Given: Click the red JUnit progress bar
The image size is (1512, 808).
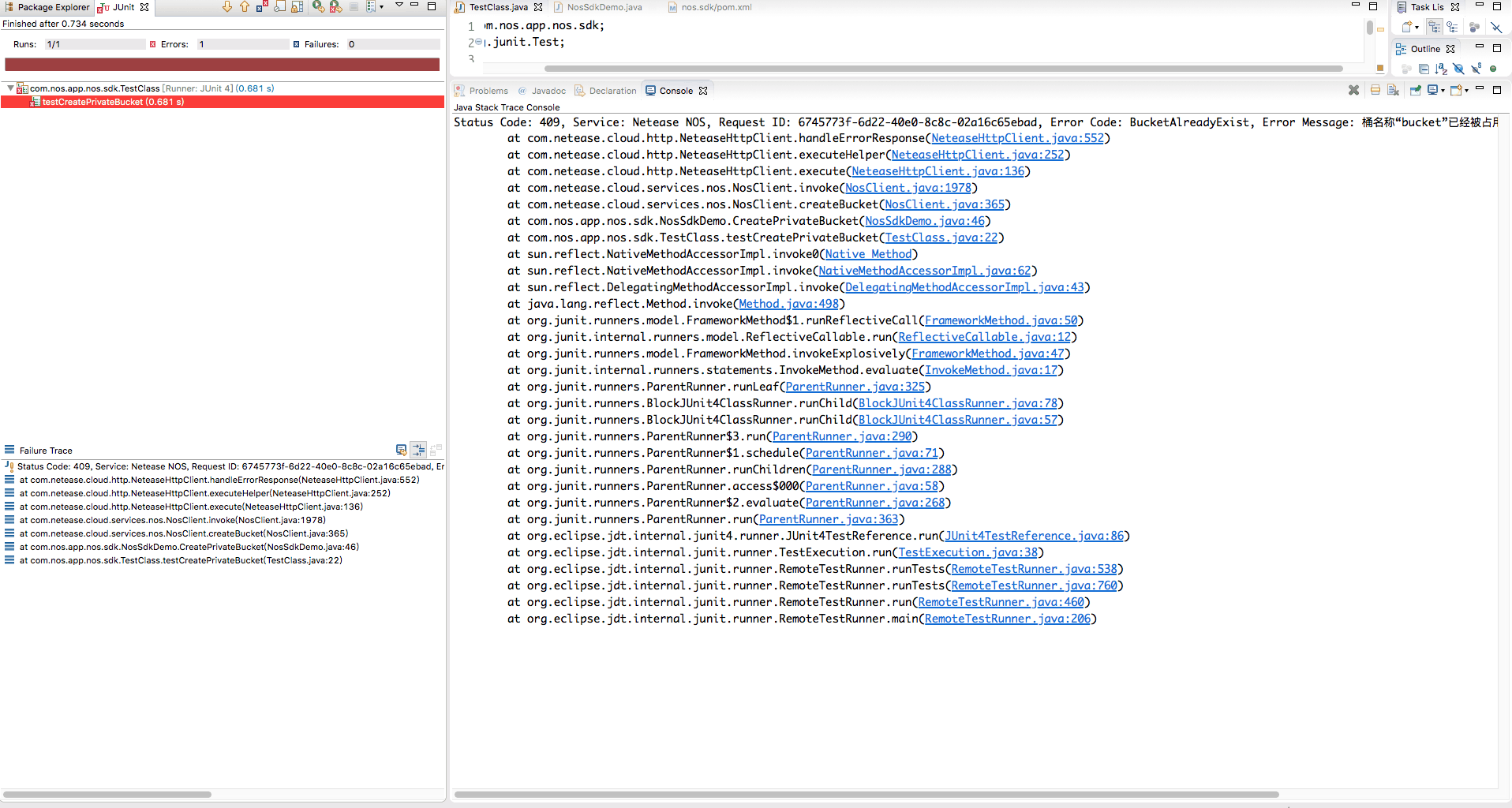Looking at the screenshot, I should (222, 65).
